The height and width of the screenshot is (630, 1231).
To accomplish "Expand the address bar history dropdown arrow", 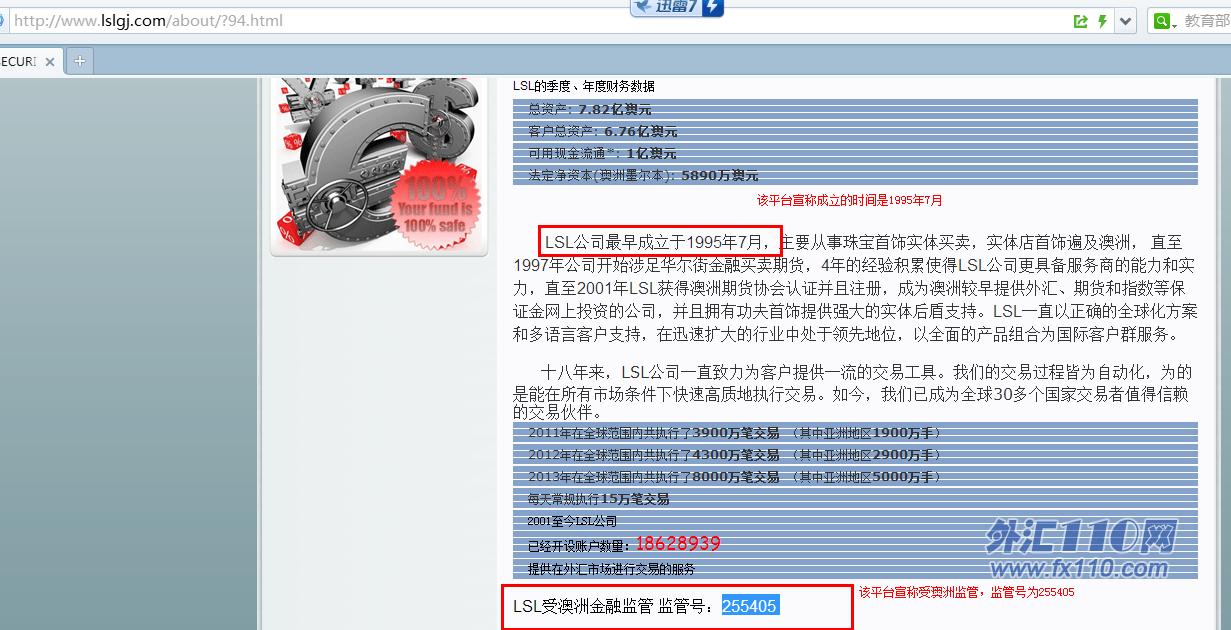I will (x=1126, y=21).
